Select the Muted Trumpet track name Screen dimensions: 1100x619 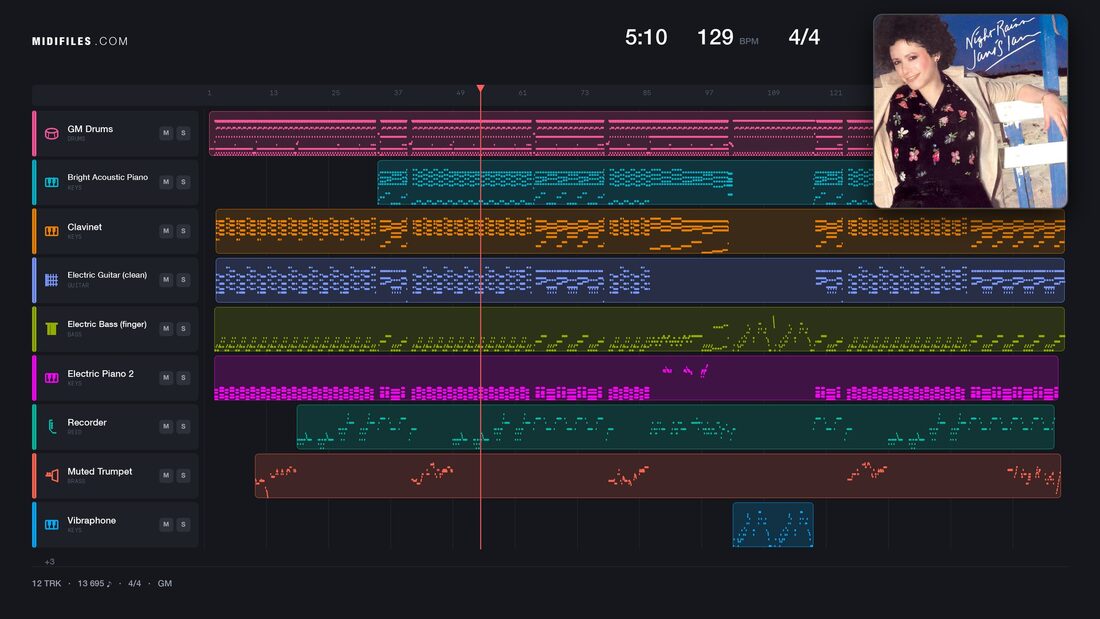pyautogui.click(x=100, y=472)
